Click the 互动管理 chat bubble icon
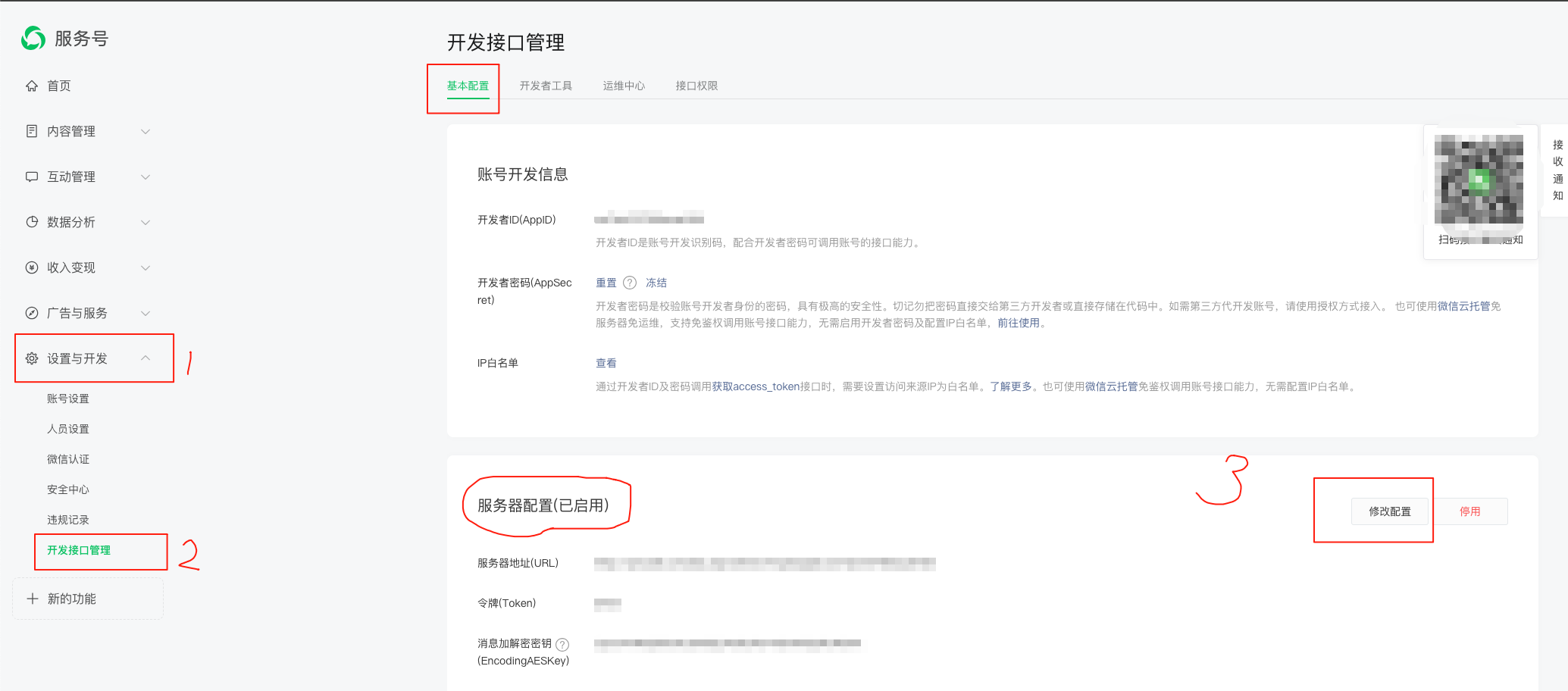 [32, 177]
